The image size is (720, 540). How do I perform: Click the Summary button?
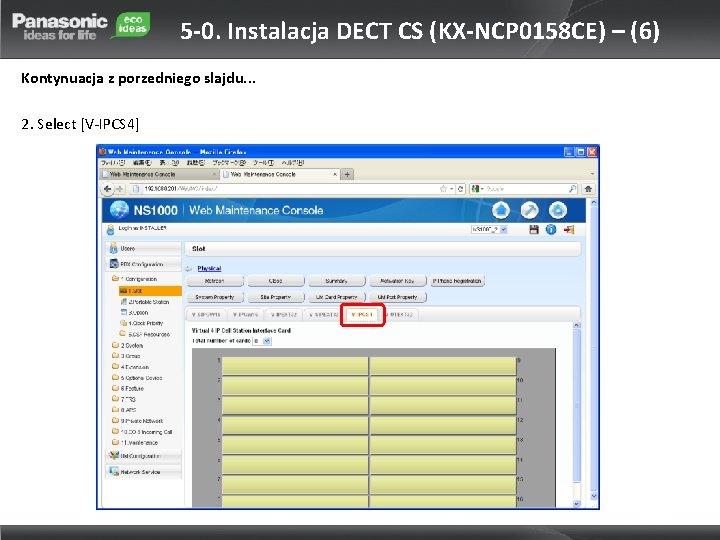point(336,281)
